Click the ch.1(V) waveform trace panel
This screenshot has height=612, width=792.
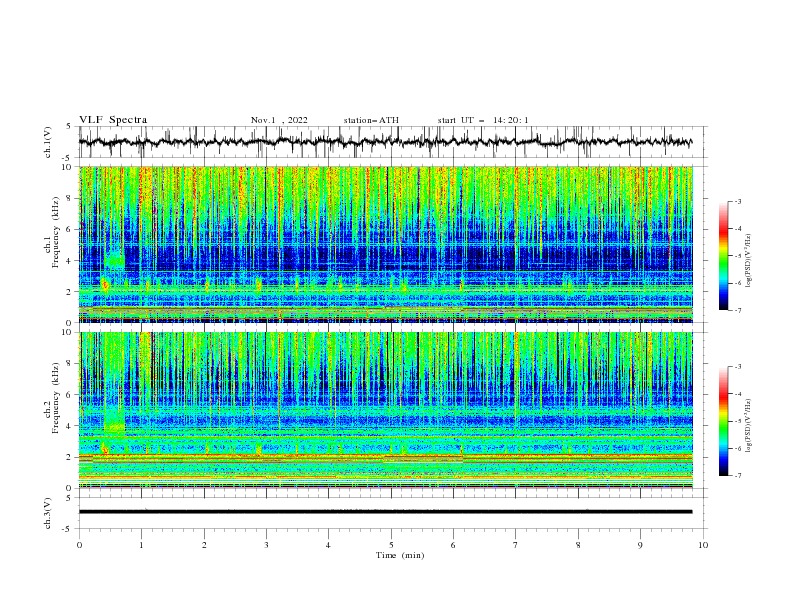click(393, 142)
